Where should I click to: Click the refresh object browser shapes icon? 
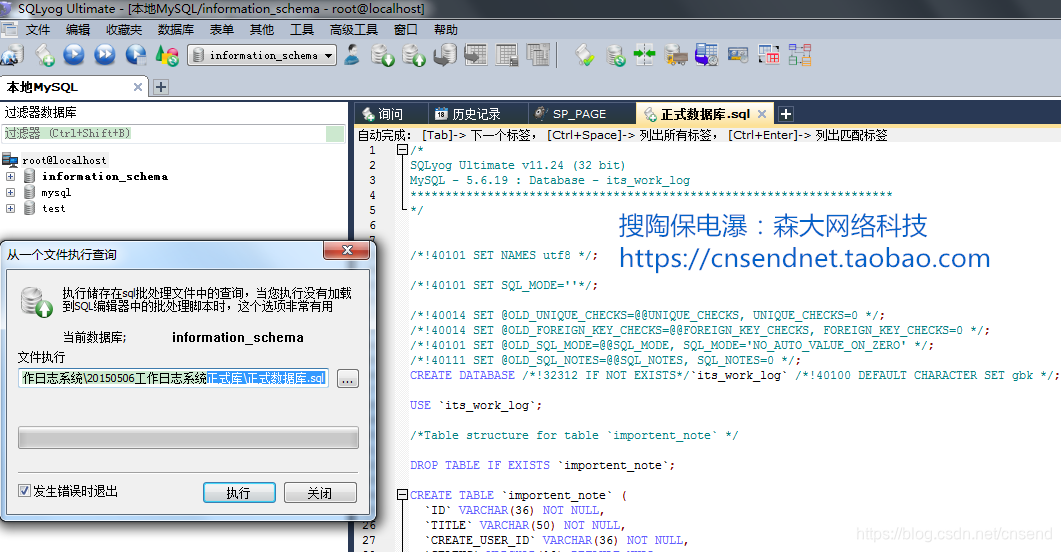pos(167,55)
